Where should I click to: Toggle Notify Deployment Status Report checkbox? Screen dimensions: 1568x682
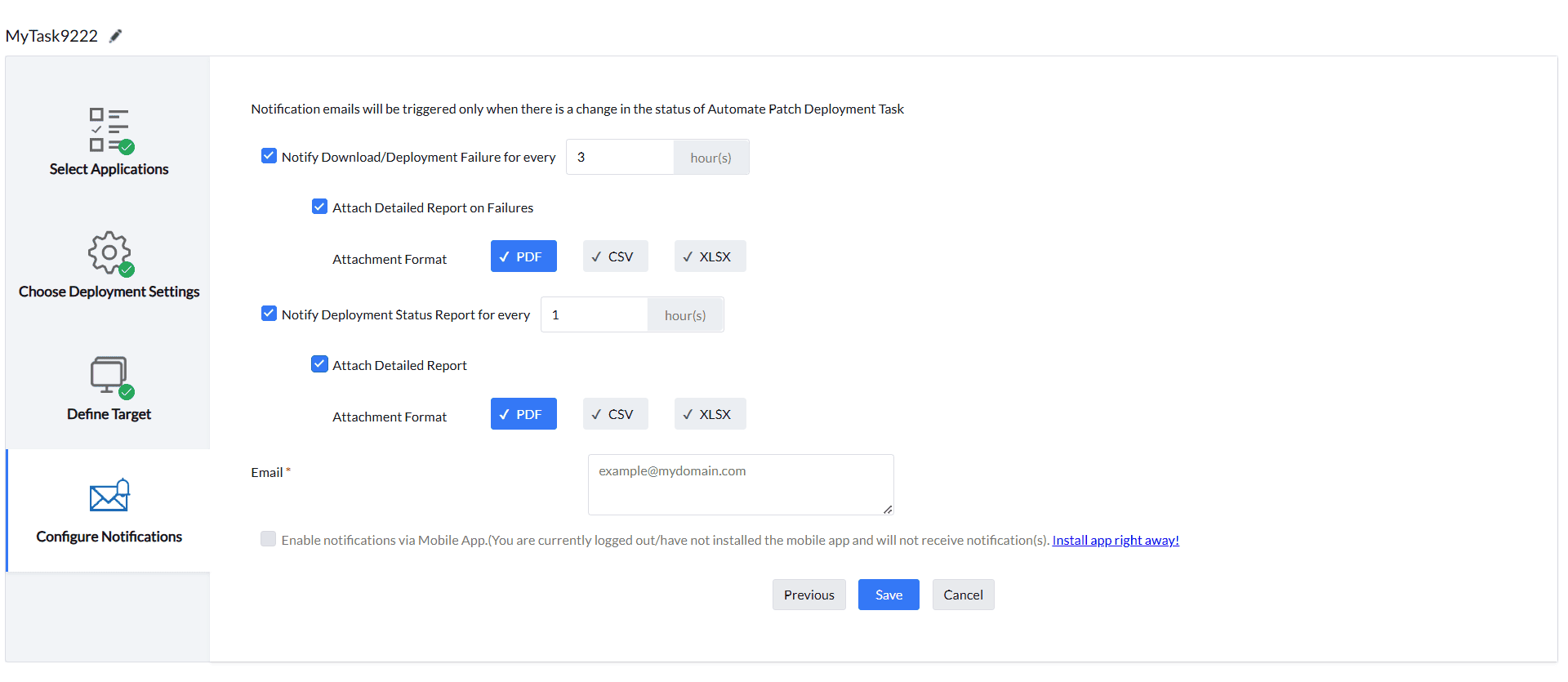click(269, 314)
